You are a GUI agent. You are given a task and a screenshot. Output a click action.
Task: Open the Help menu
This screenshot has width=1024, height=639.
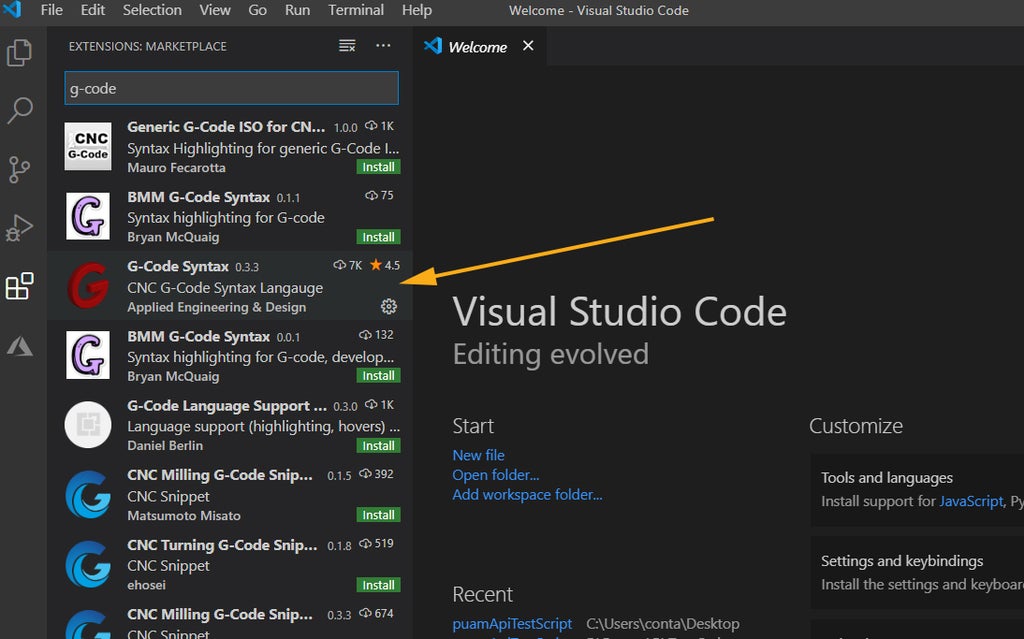tap(417, 10)
